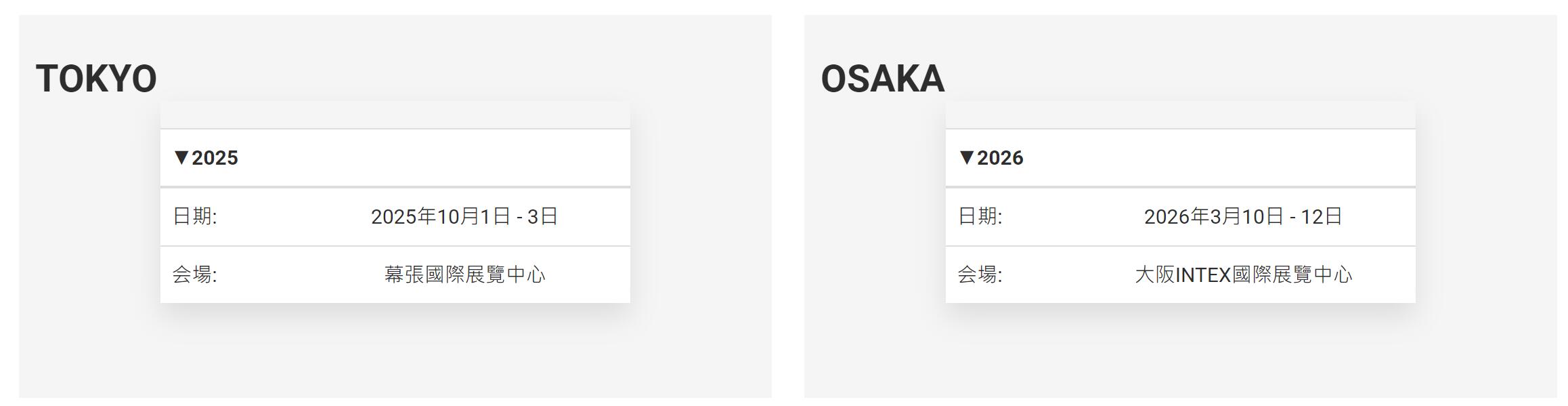1568x406 pixels.
Task: Click the 日期: label in Osaka card
Action: click(980, 217)
